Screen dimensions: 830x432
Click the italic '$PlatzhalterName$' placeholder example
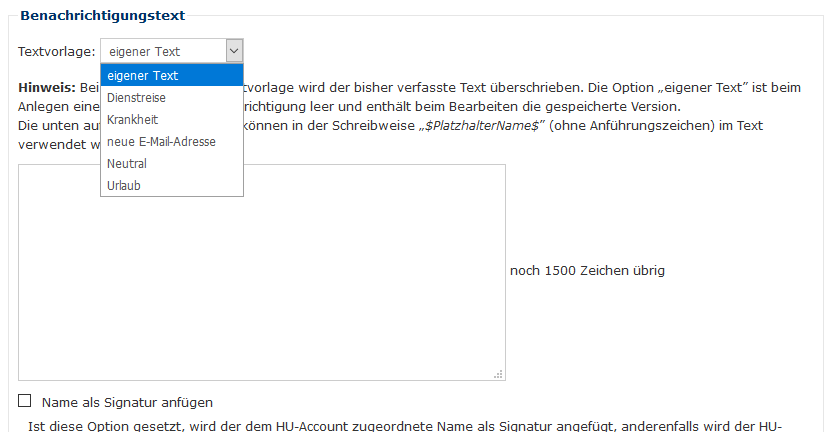pyautogui.click(x=481, y=126)
